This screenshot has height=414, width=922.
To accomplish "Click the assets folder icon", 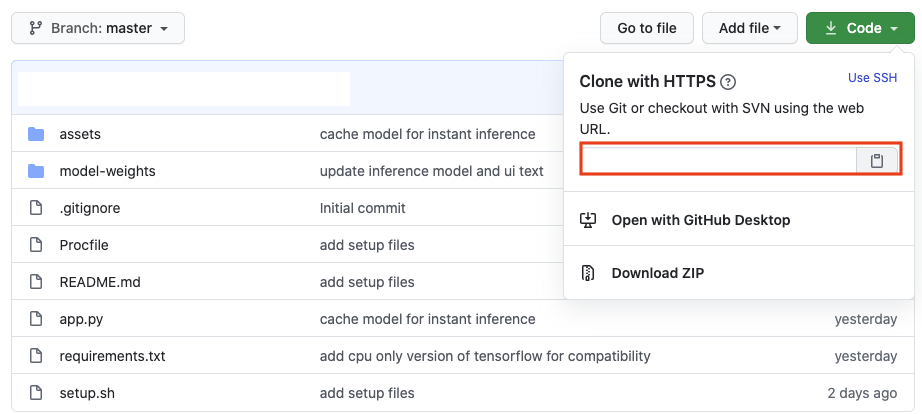I will point(36,134).
